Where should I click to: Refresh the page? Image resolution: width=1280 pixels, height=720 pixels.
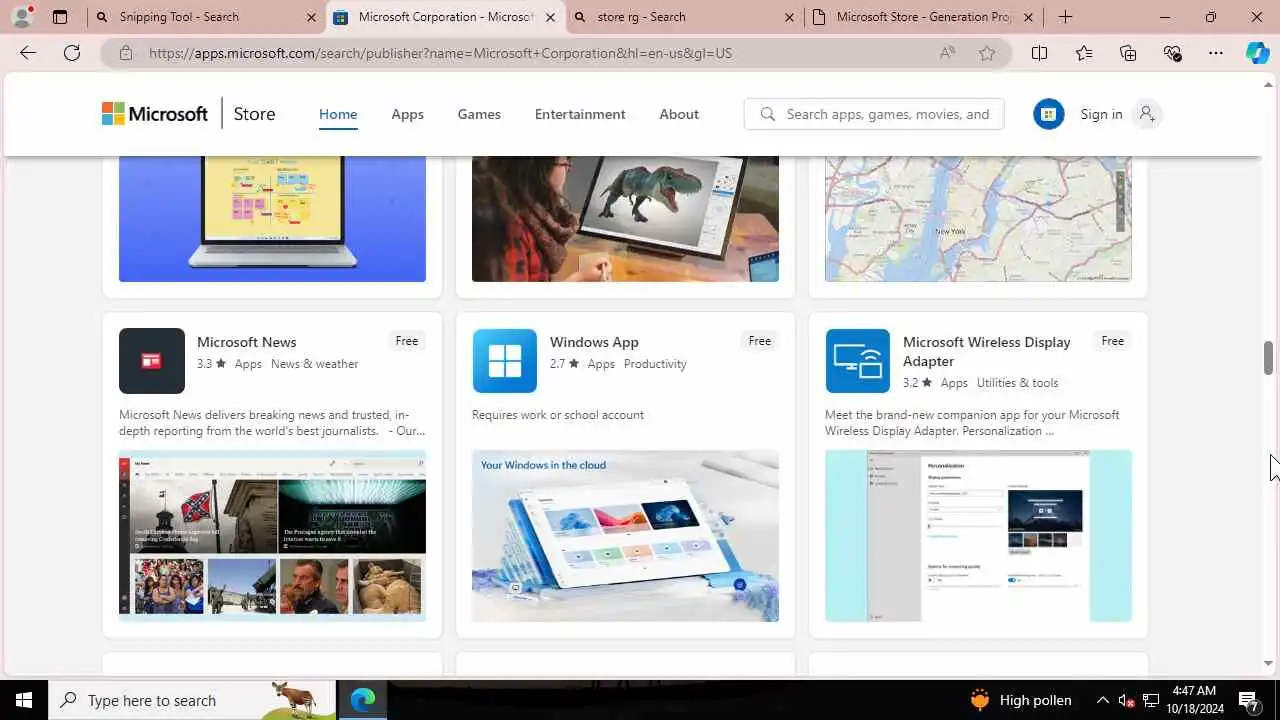72,53
